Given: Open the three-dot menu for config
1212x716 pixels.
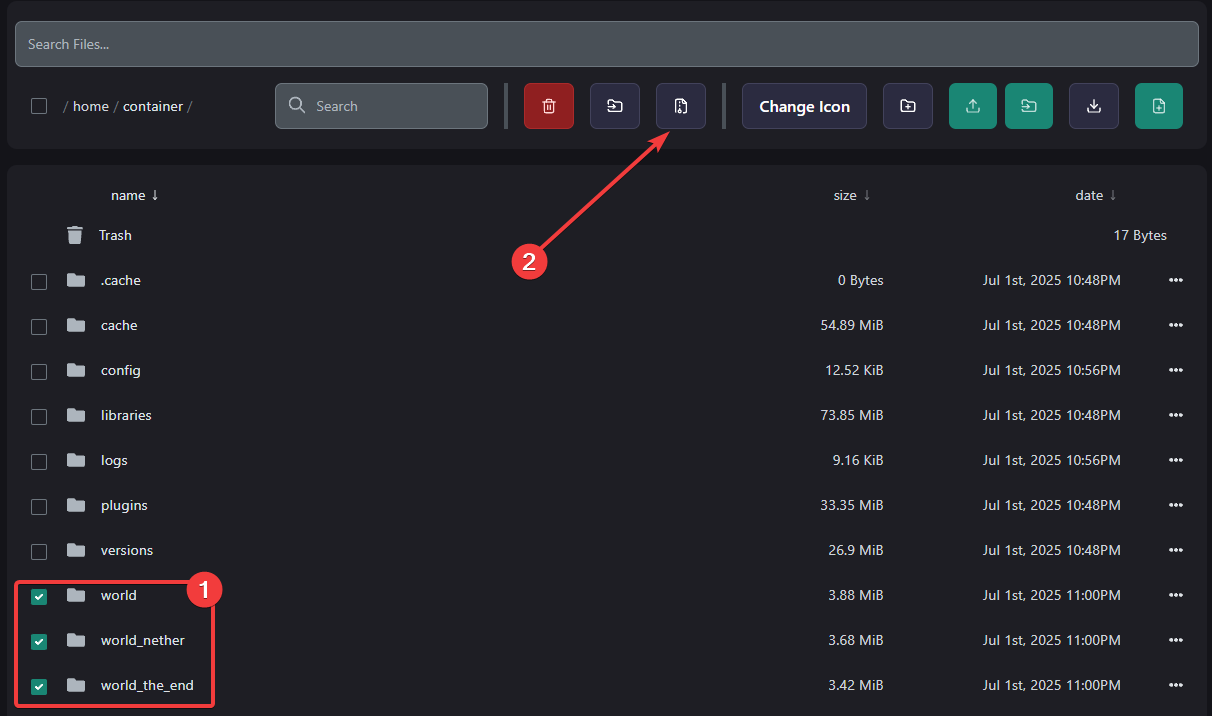Looking at the screenshot, I should 1176,371.
